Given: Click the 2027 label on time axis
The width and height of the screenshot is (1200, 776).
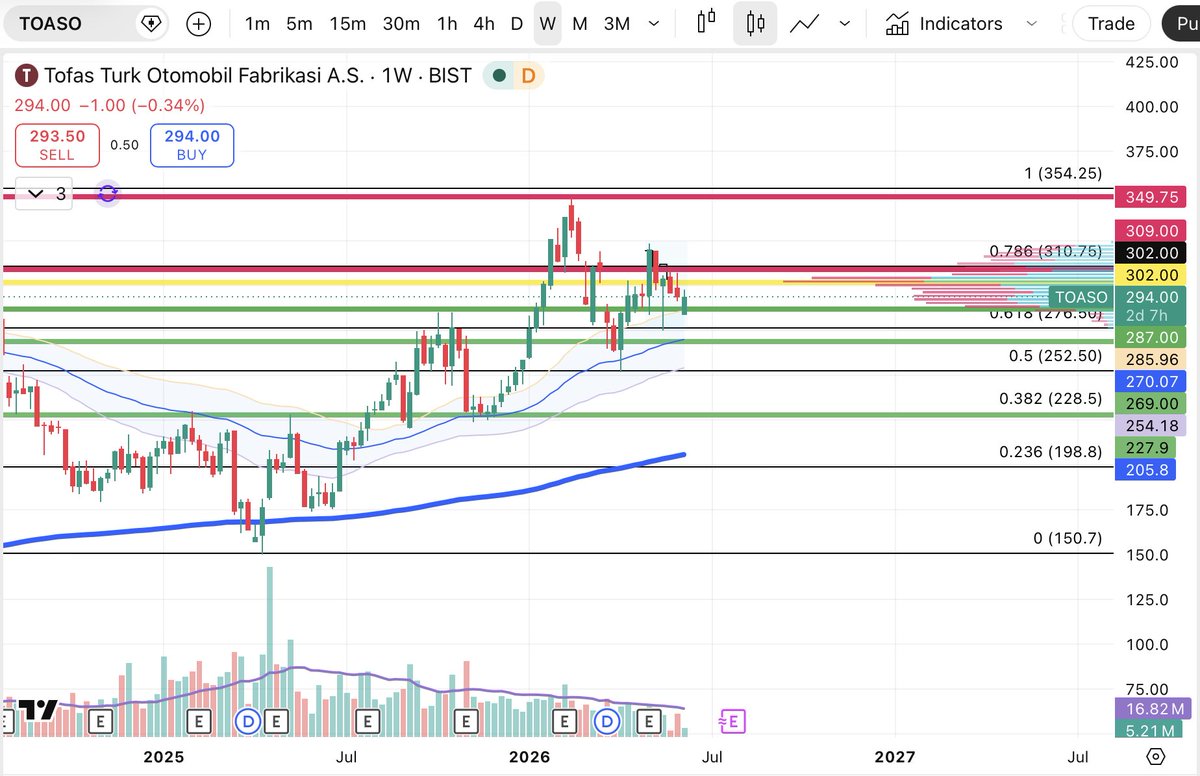Looking at the screenshot, I should pos(894,756).
